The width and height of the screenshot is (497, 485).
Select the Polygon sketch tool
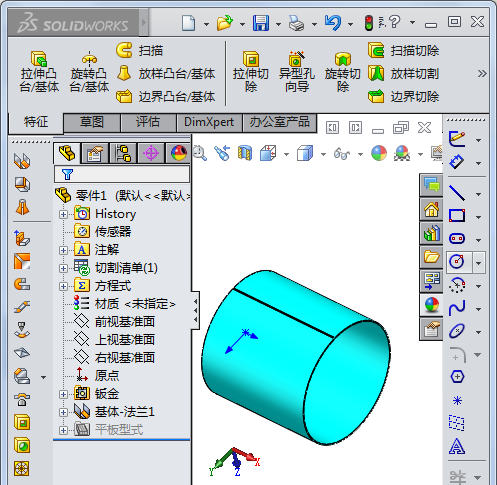click(x=457, y=377)
